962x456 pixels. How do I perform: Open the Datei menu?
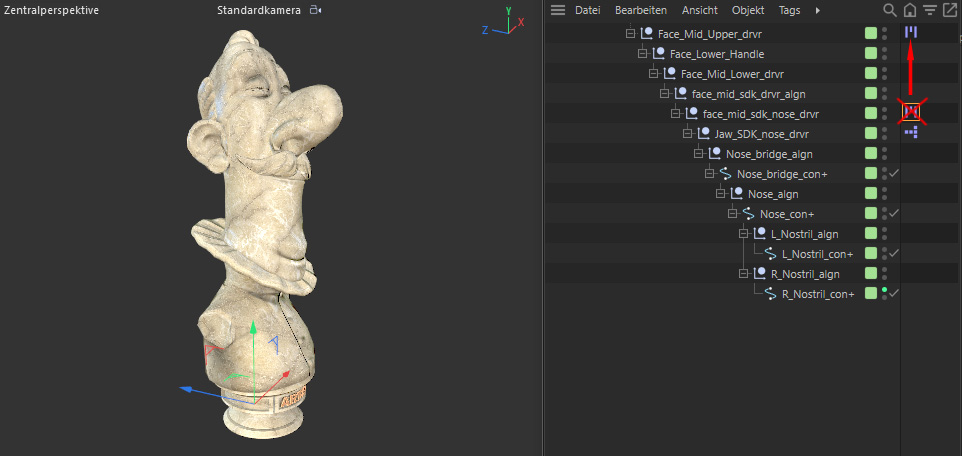pyautogui.click(x=587, y=10)
